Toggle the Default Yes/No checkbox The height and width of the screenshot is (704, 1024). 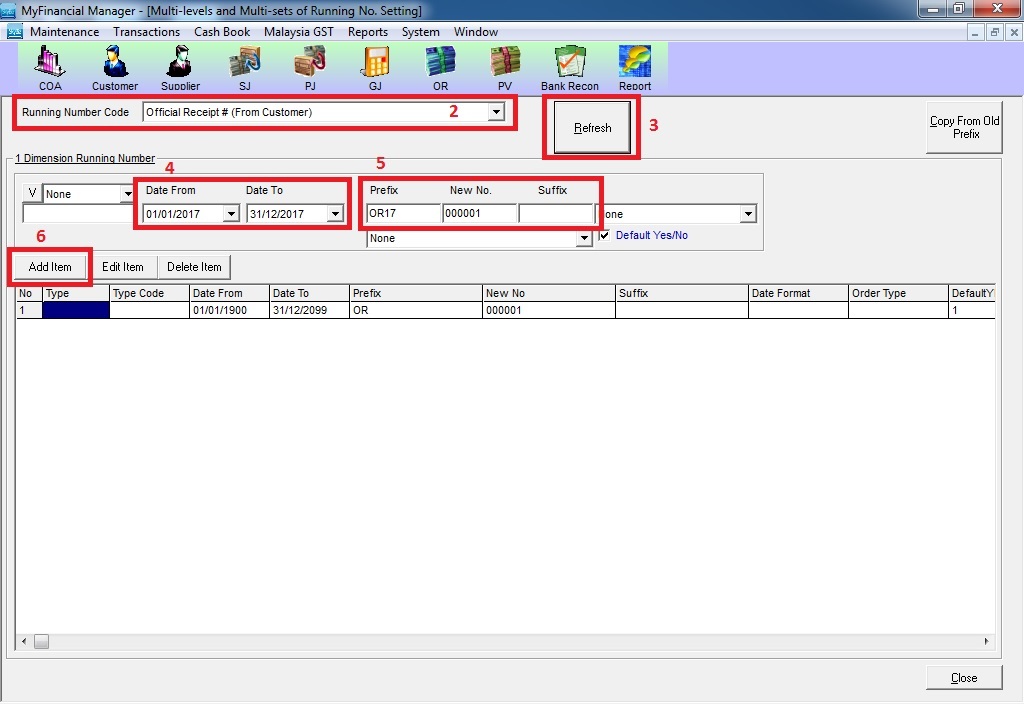click(604, 236)
